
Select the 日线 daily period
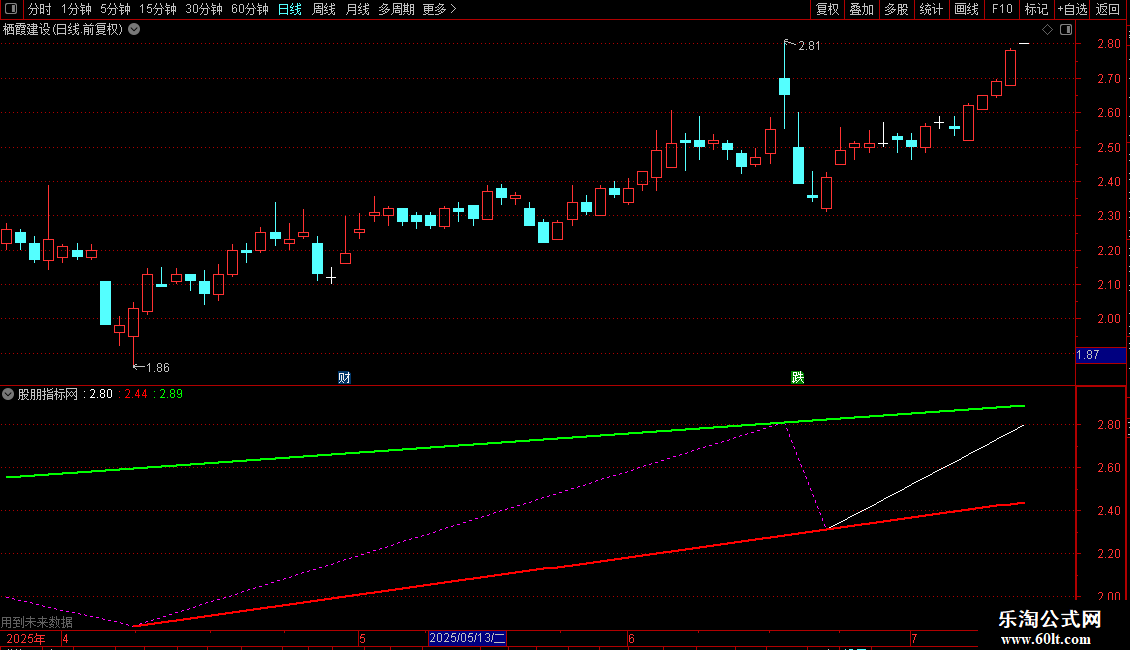[x=290, y=9]
